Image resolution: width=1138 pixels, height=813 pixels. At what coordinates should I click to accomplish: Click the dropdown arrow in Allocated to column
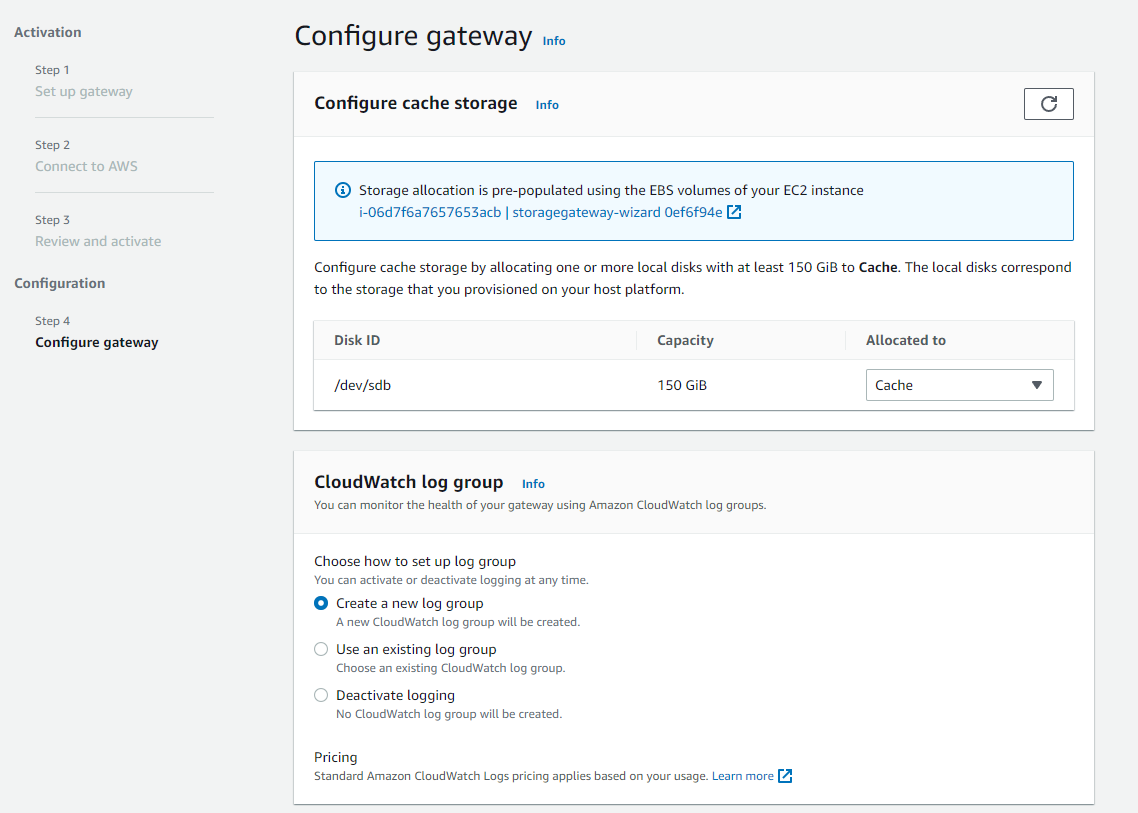pyautogui.click(x=1037, y=385)
